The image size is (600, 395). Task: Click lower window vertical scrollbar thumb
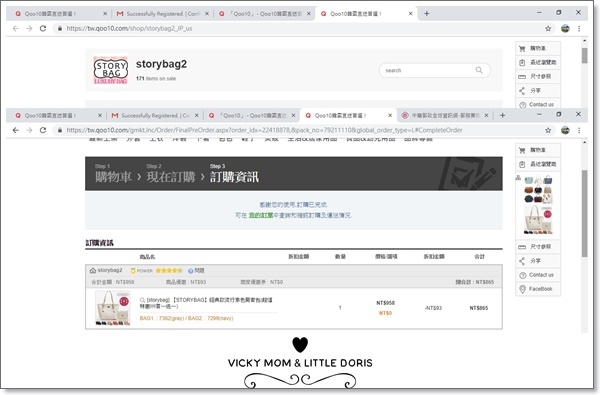(584, 214)
